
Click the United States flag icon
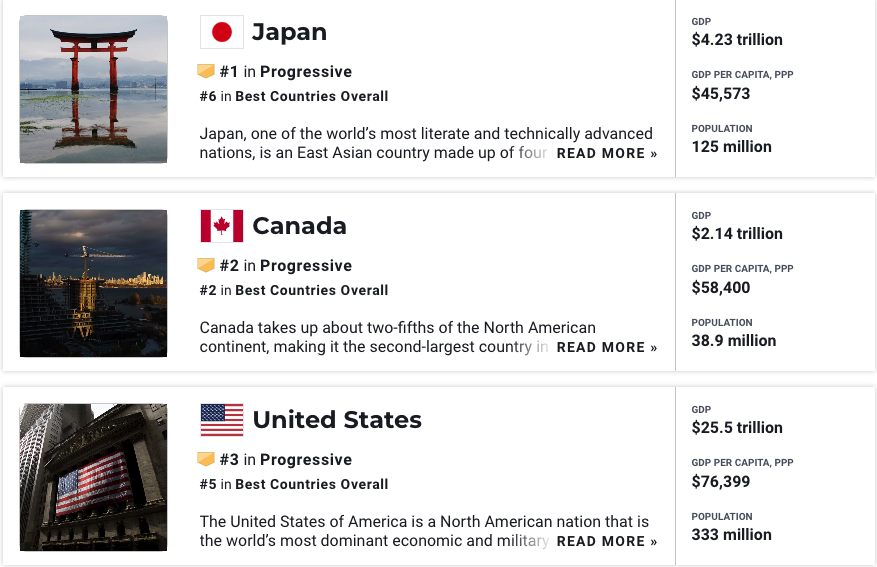(221, 420)
